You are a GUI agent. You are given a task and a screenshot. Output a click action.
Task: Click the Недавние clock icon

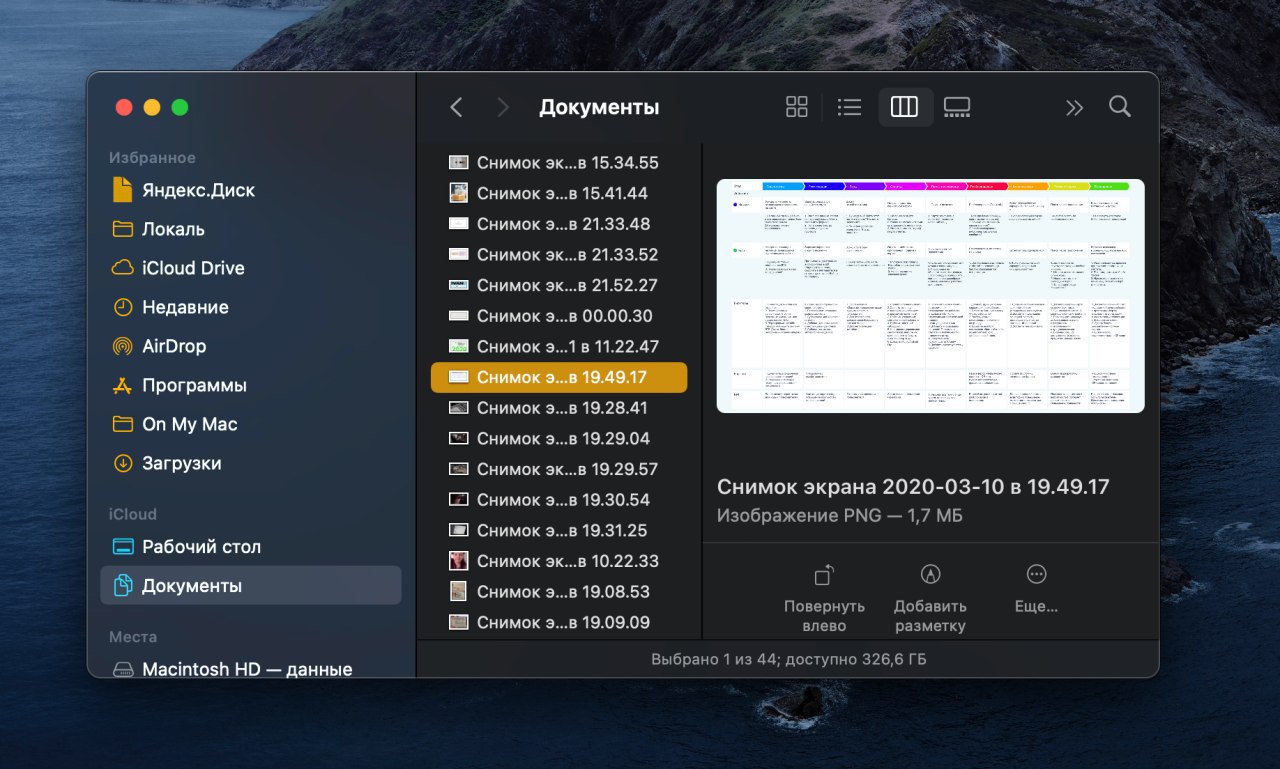point(123,307)
